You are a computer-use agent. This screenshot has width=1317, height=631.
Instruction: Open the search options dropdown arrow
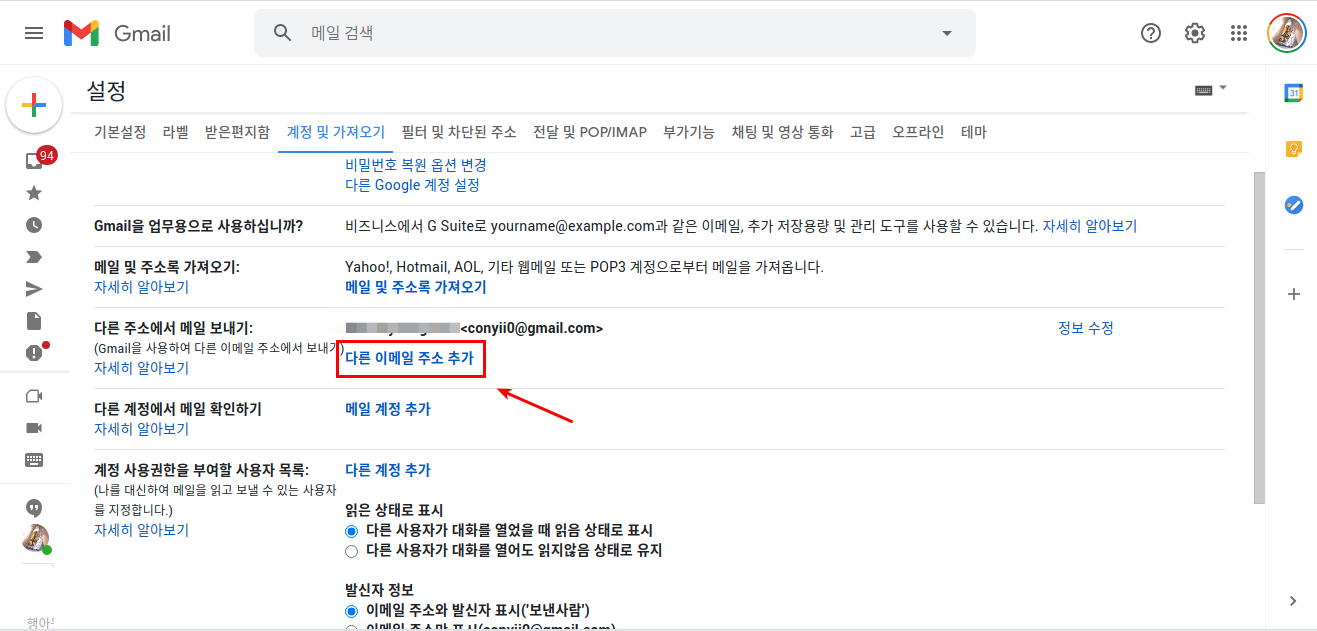pyautogui.click(x=945, y=32)
